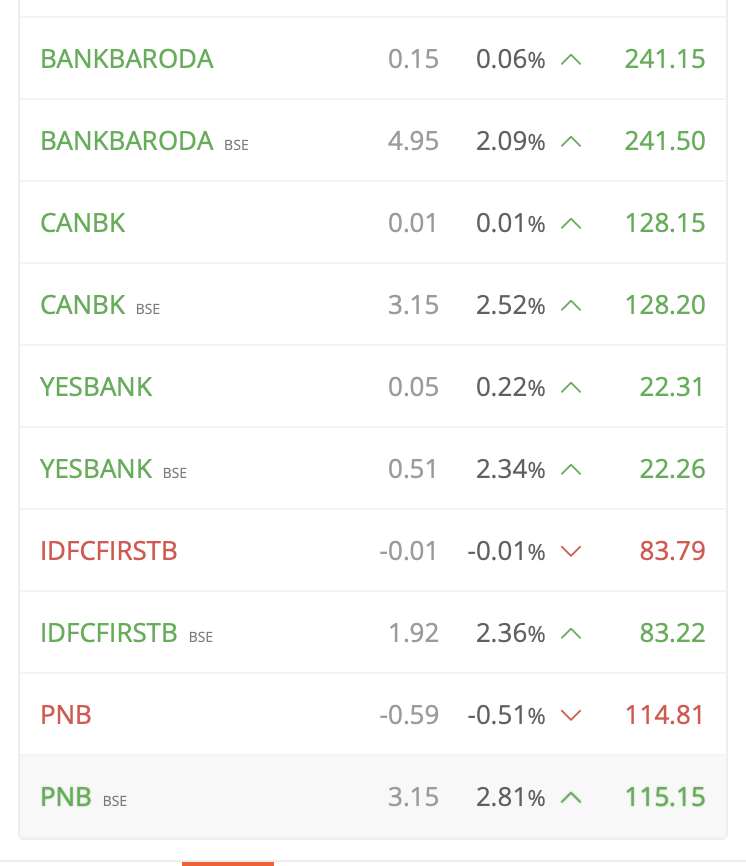The height and width of the screenshot is (866, 746).
Task: Click green up arrow beside 2.81%
Action: pos(571,798)
